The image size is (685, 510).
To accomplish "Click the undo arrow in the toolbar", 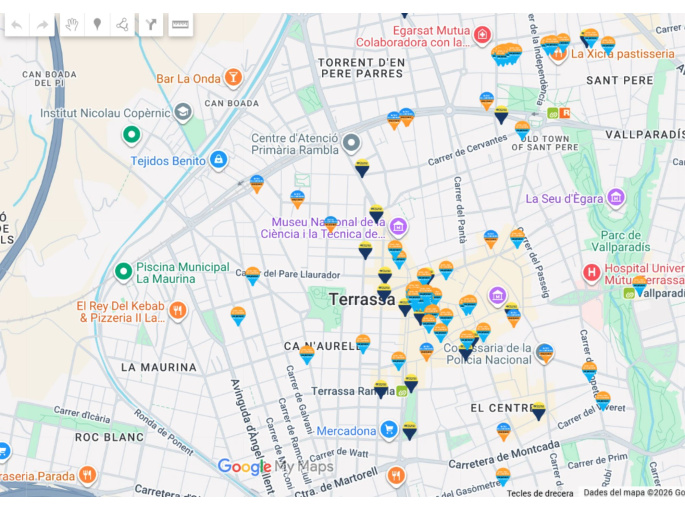I will (x=17, y=25).
